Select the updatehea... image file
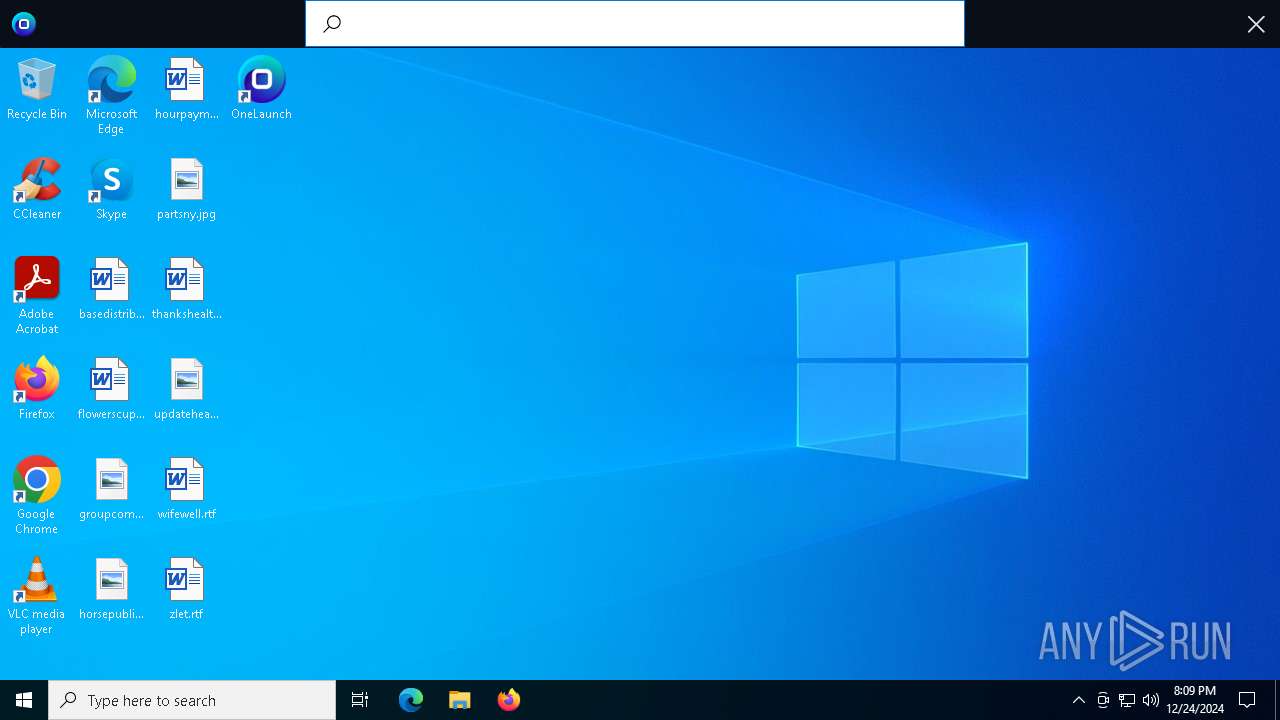Screen dimensions: 1280x720 (186, 388)
